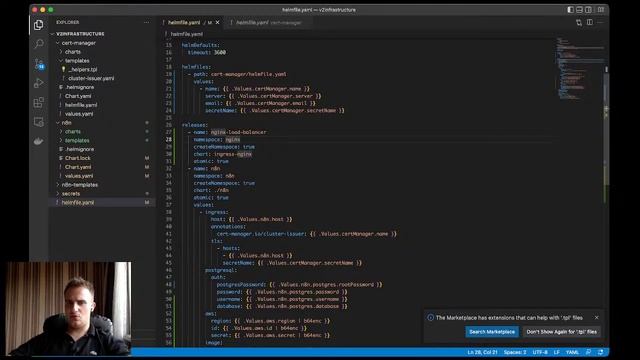This screenshot has width=640, height=360.
Task: Click line 27 nginx-load-balancer name
Action: pyautogui.click(x=238, y=132)
